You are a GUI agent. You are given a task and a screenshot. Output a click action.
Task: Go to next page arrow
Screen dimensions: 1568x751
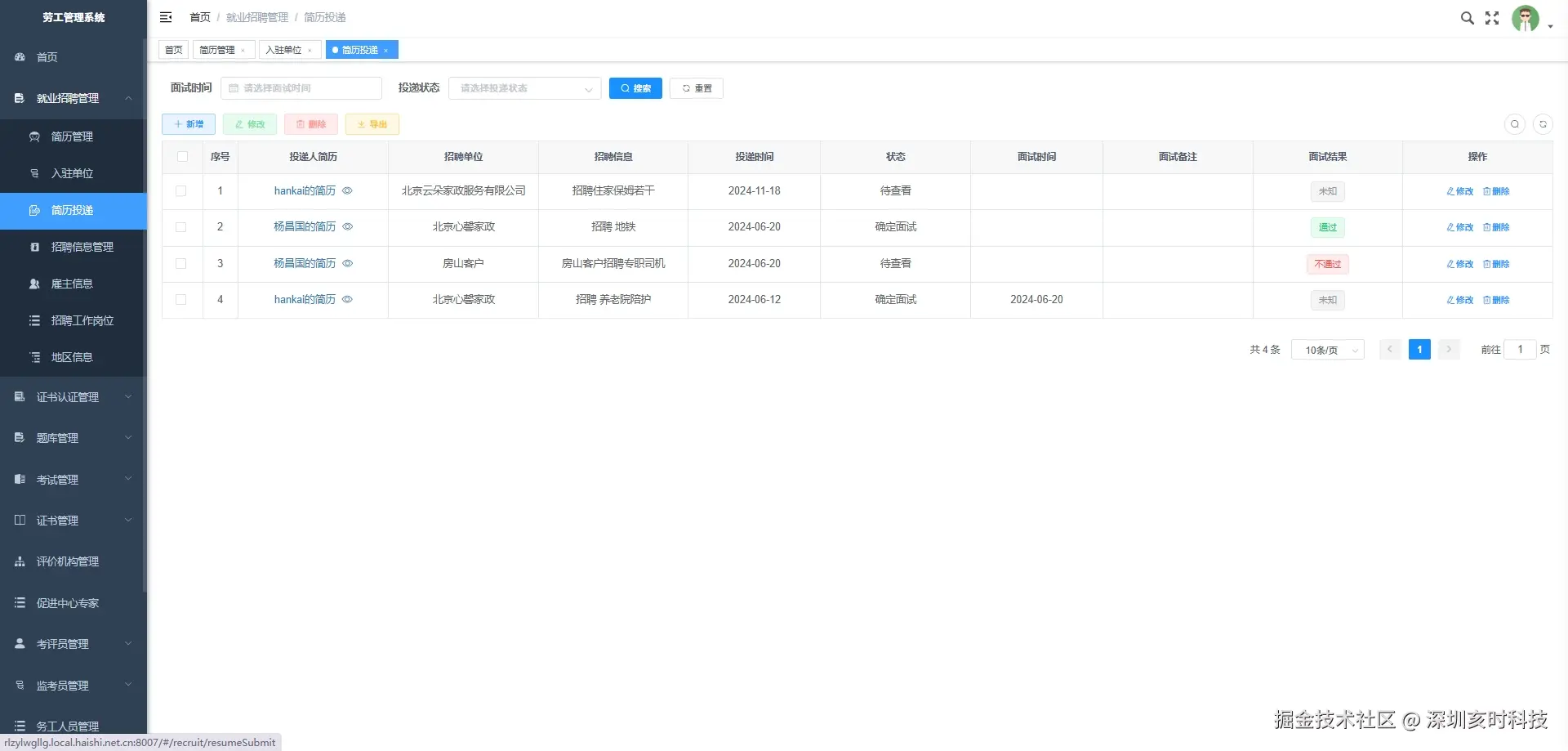[x=1449, y=350]
